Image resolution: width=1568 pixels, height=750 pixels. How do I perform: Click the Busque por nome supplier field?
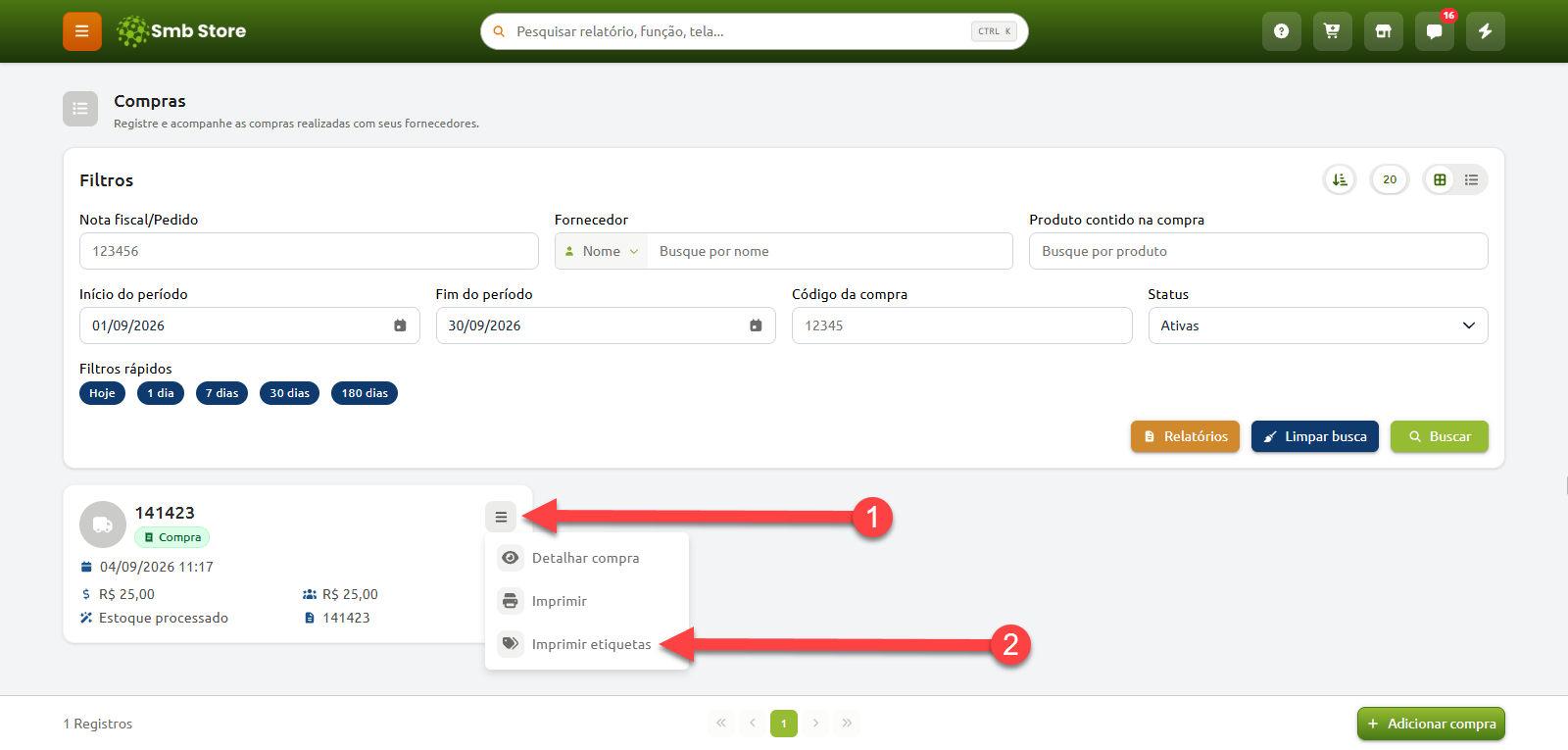click(x=830, y=251)
